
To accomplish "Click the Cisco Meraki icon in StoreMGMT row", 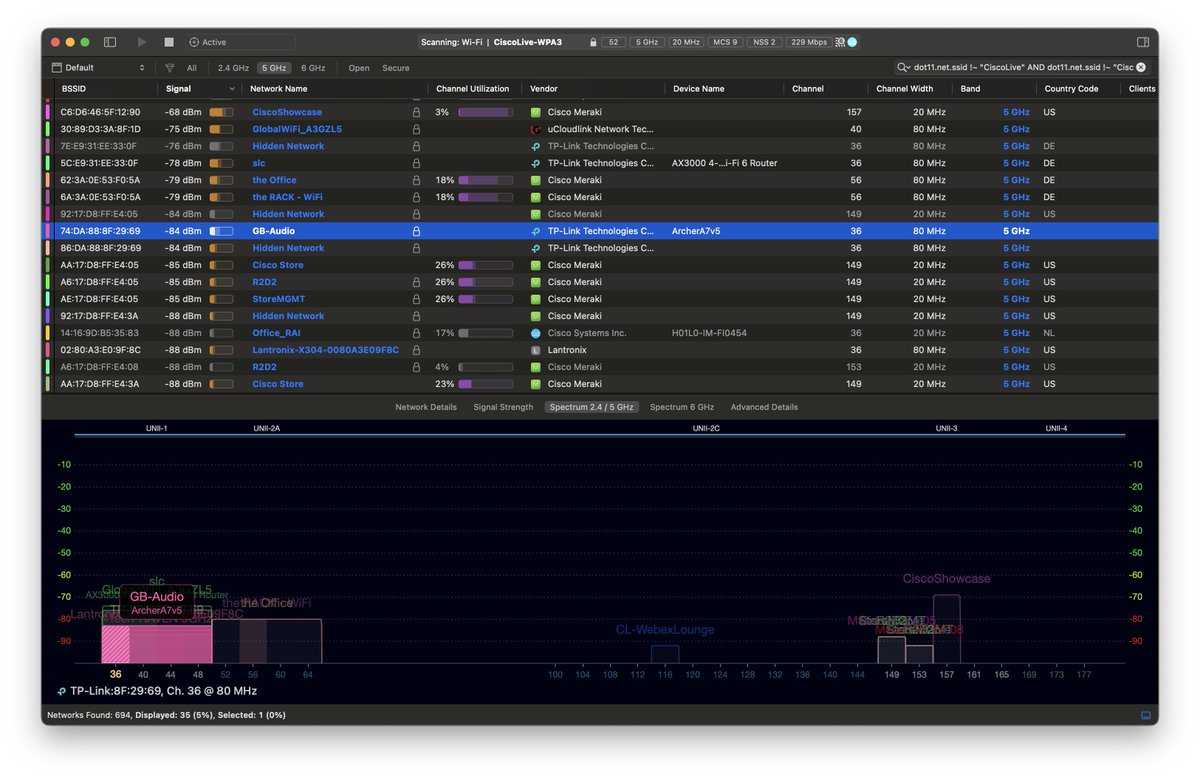I will 536,299.
